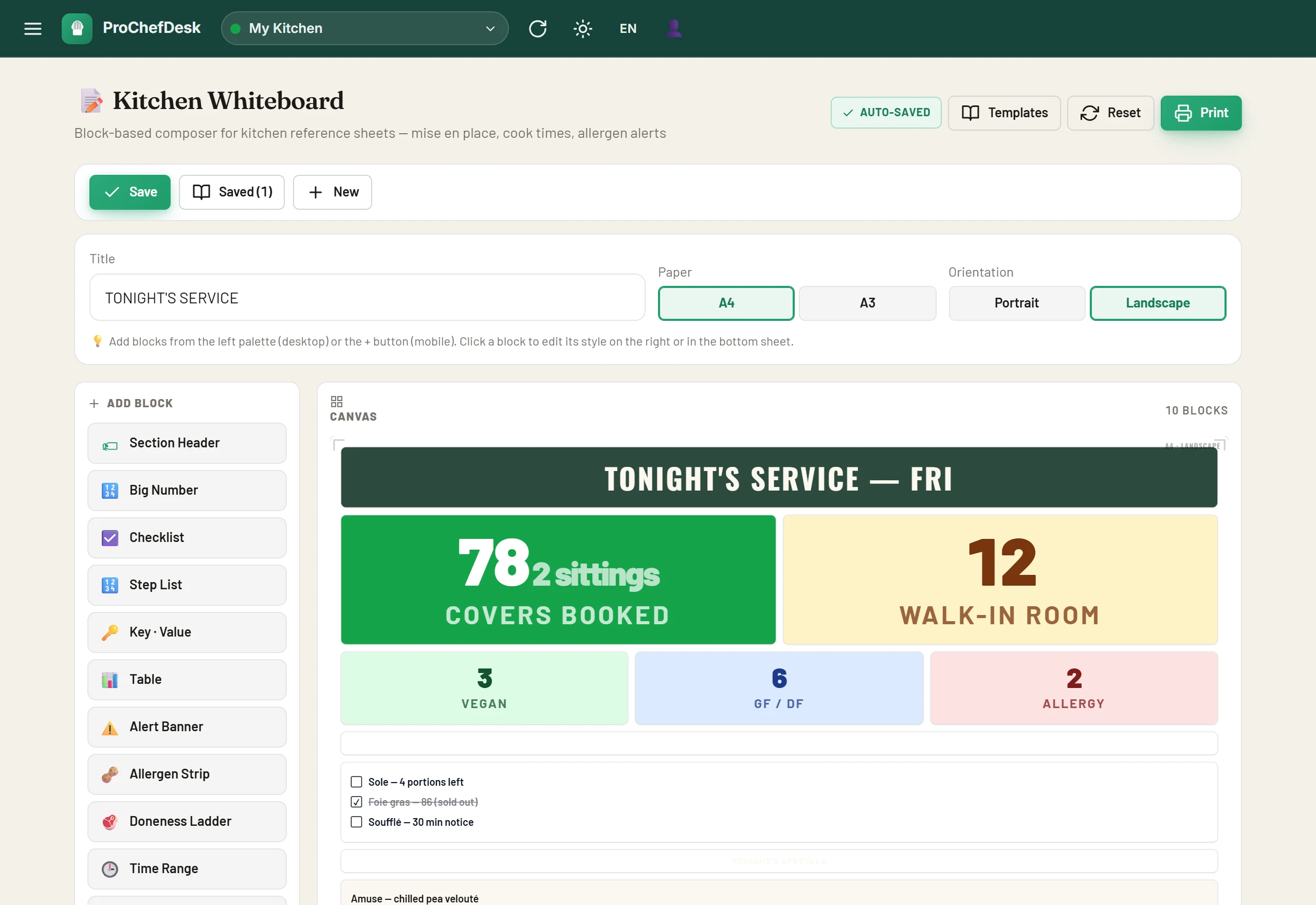Click the Amuse – chilled pea velouté text
Viewport: 1316px width, 905px height.
pyautogui.click(x=414, y=899)
